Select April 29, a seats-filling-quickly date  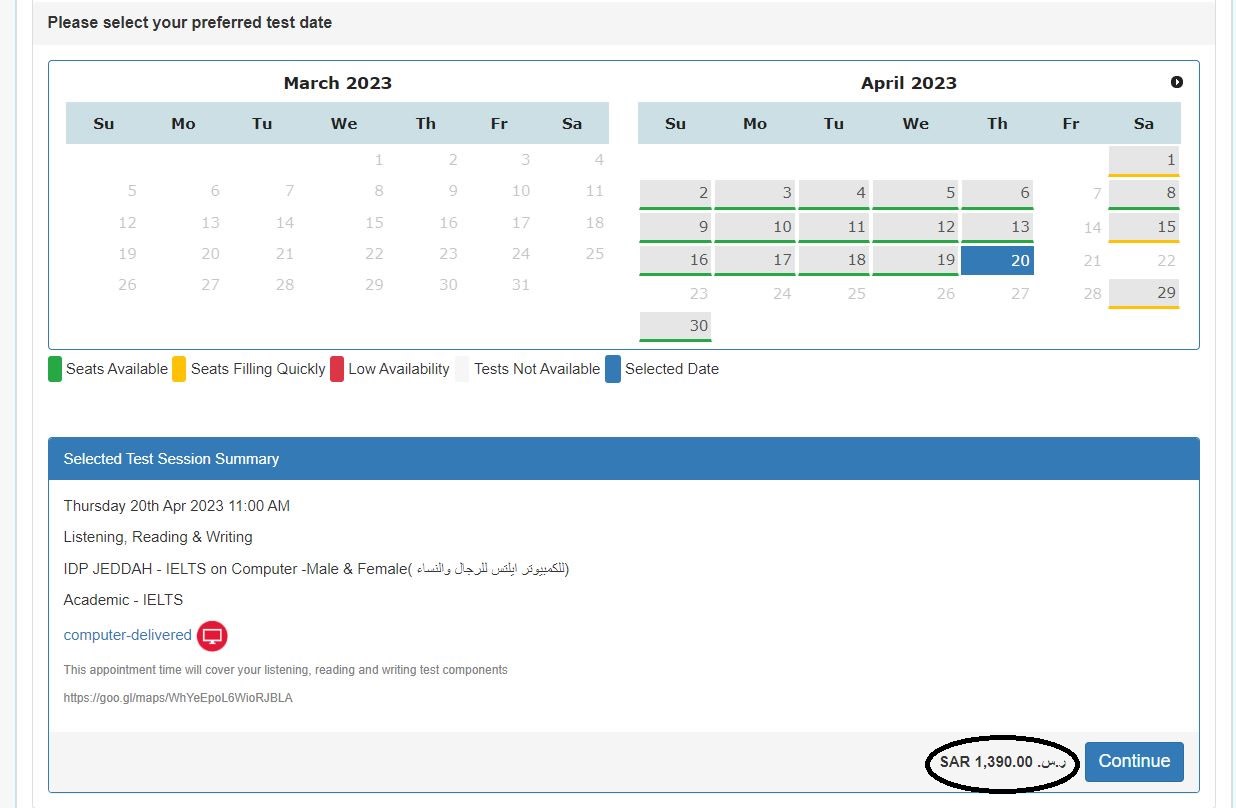coord(1143,293)
